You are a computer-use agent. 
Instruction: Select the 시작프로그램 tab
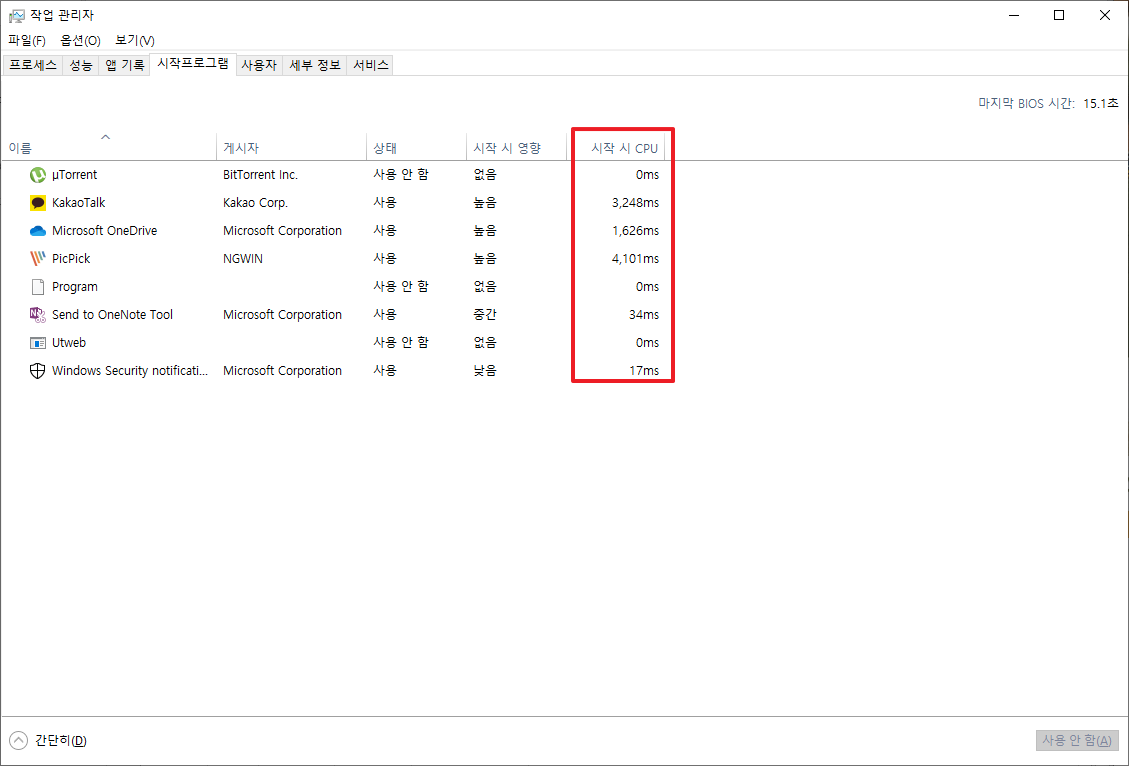[193, 63]
